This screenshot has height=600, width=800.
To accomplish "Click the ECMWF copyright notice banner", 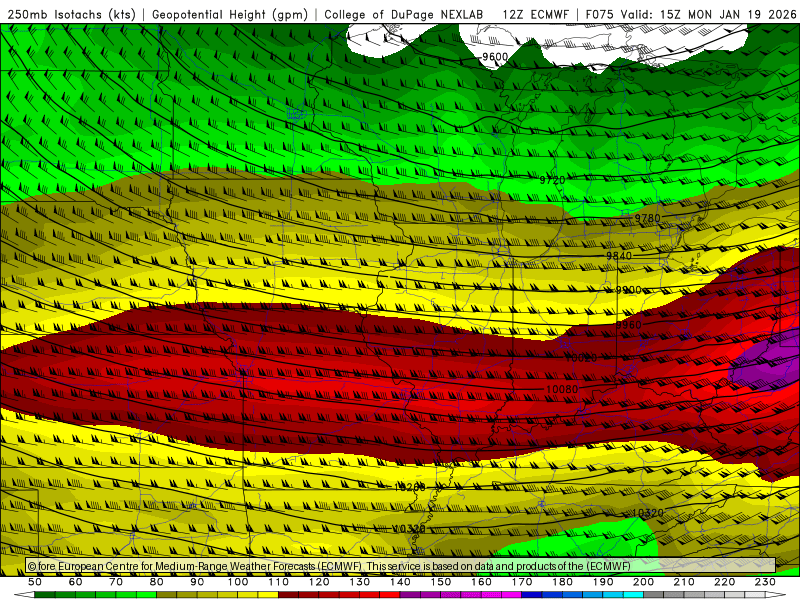I will tap(401, 565).
